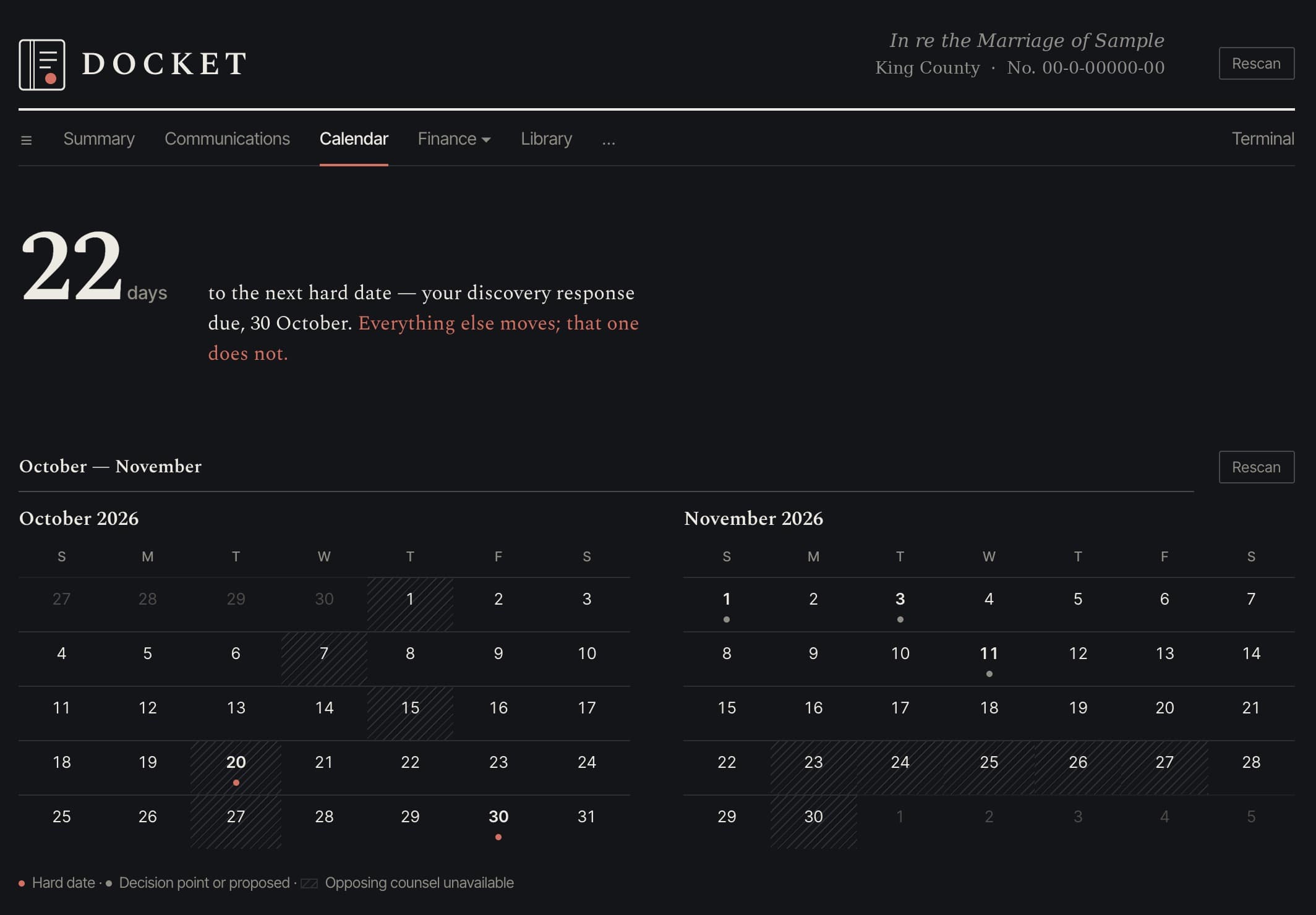Click the 'Hard date' legend entry
The width and height of the screenshot is (1316, 915).
57,883
